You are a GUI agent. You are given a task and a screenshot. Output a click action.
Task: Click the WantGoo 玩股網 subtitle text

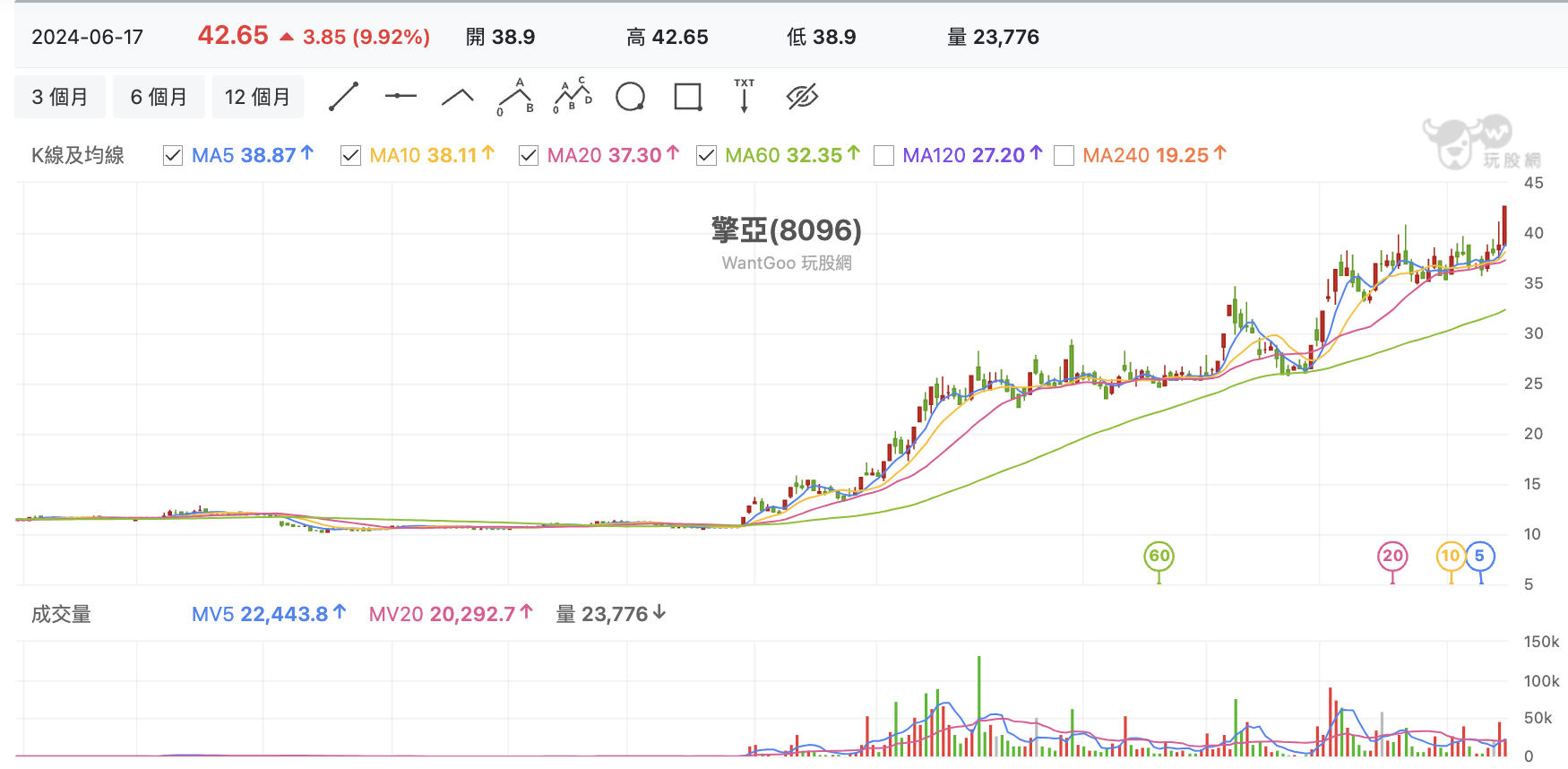click(787, 263)
